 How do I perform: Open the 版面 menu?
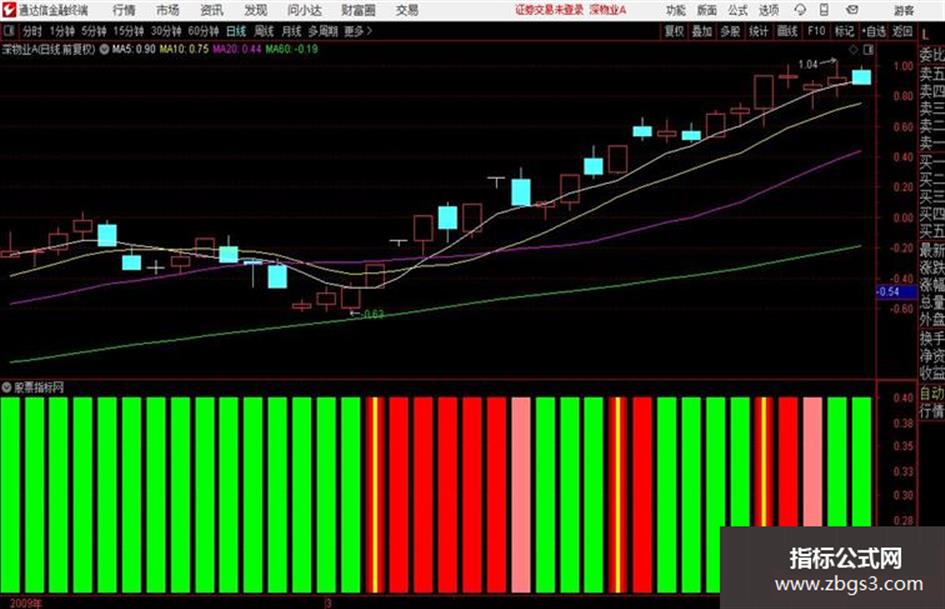pyautogui.click(x=707, y=10)
